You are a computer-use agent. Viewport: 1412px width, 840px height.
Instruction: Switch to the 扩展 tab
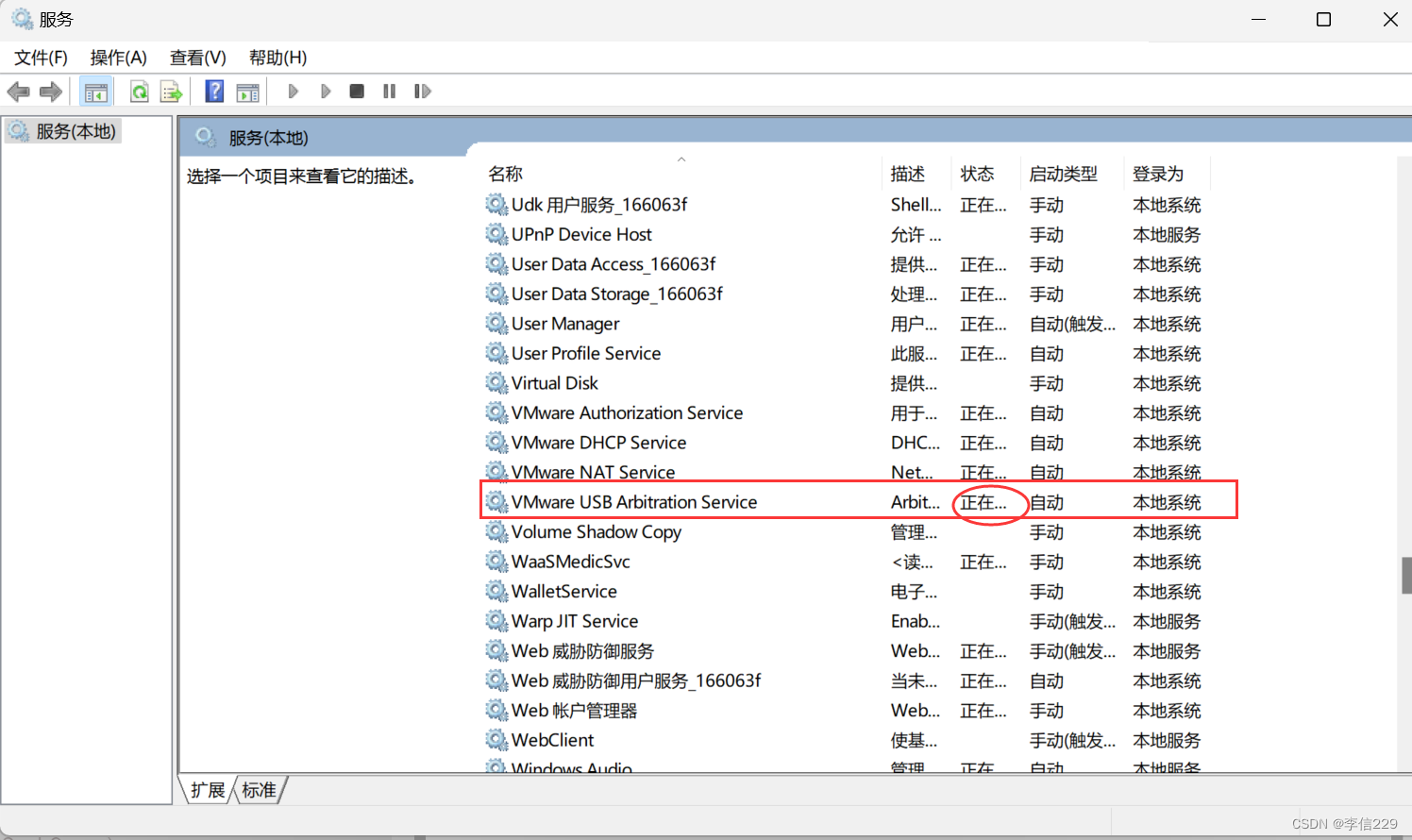[x=208, y=790]
